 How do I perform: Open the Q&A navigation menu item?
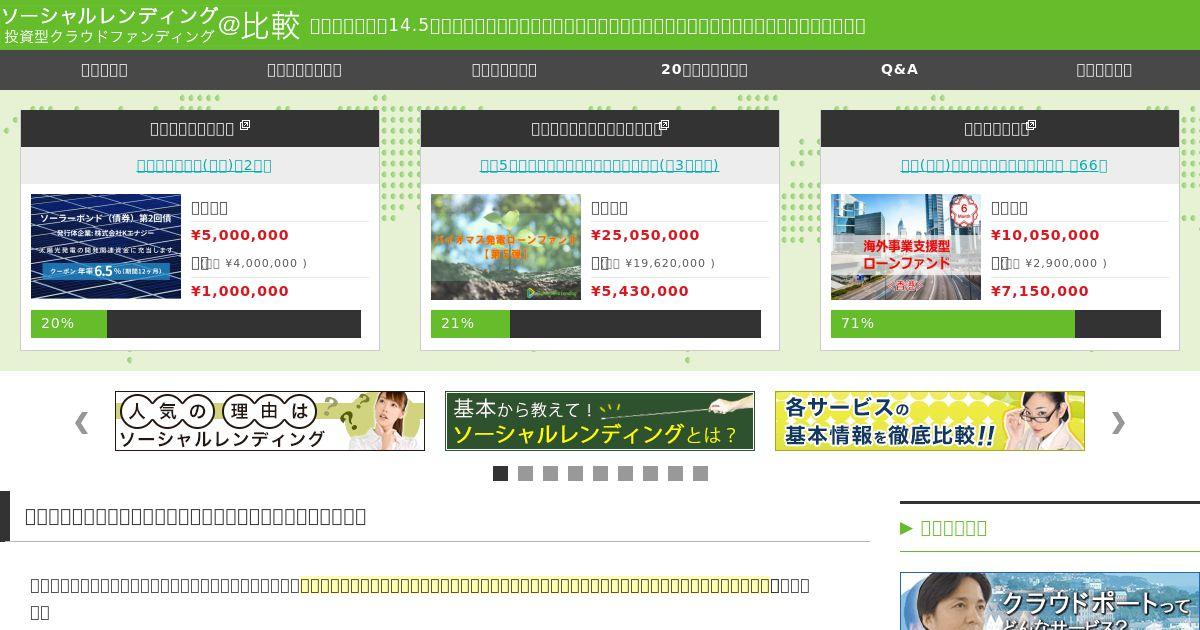click(x=899, y=69)
